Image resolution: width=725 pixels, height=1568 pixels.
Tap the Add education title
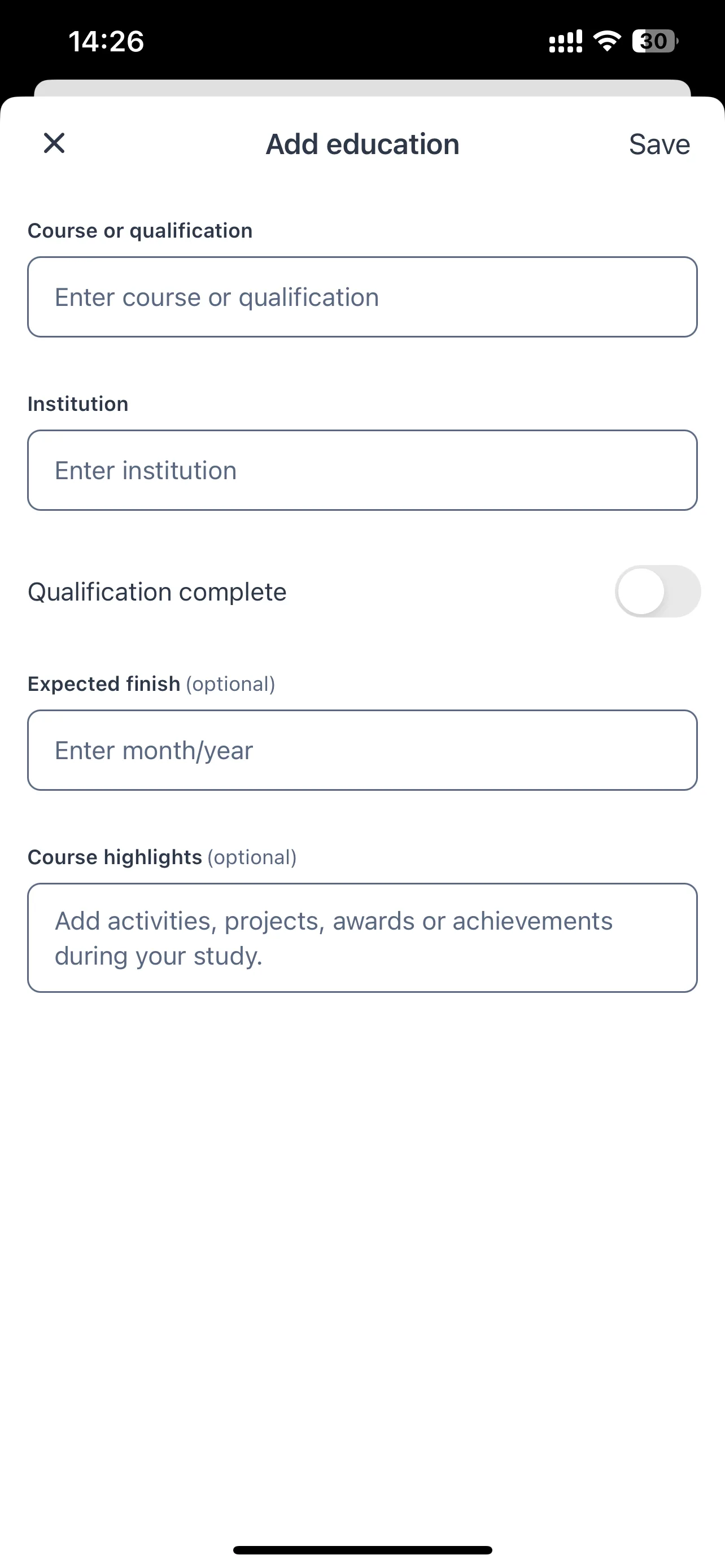click(x=362, y=144)
